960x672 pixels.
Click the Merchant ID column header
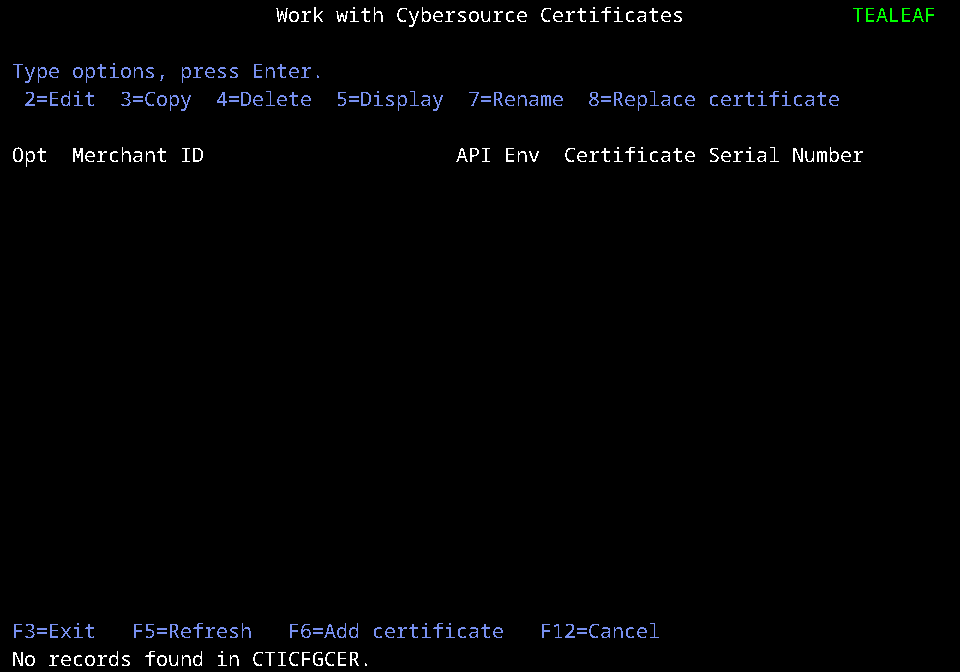[x=138, y=155]
